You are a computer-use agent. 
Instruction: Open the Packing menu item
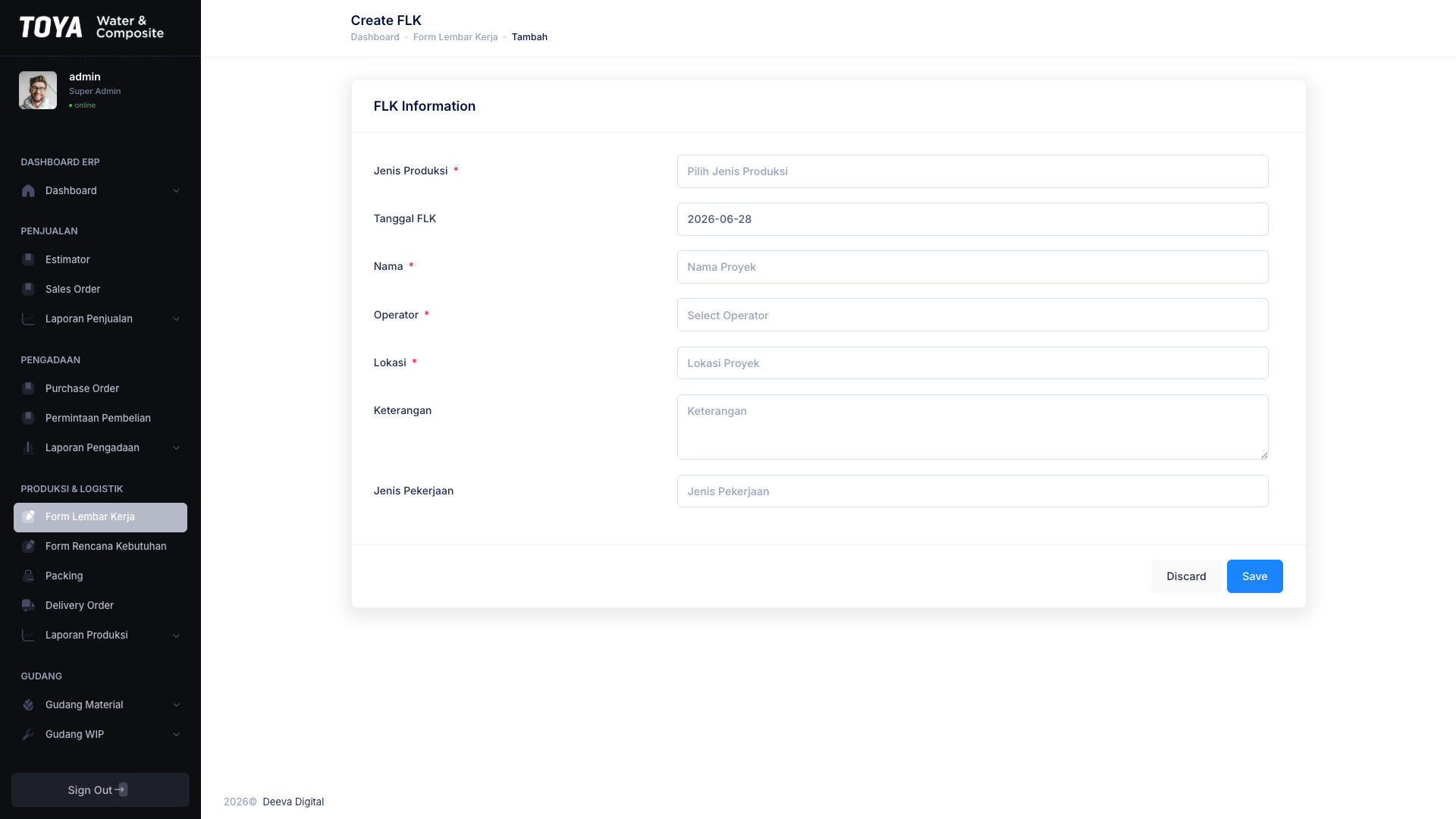pos(100,576)
